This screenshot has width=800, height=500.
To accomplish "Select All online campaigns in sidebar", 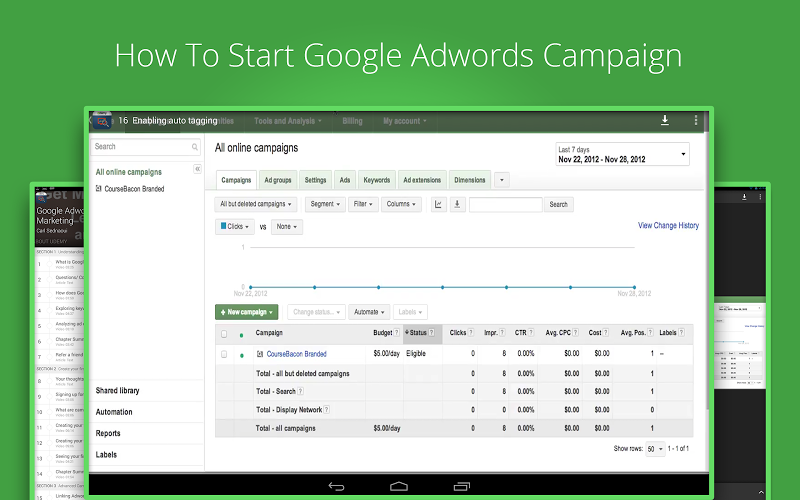I will pyautogui.click(x=129, y=172).
